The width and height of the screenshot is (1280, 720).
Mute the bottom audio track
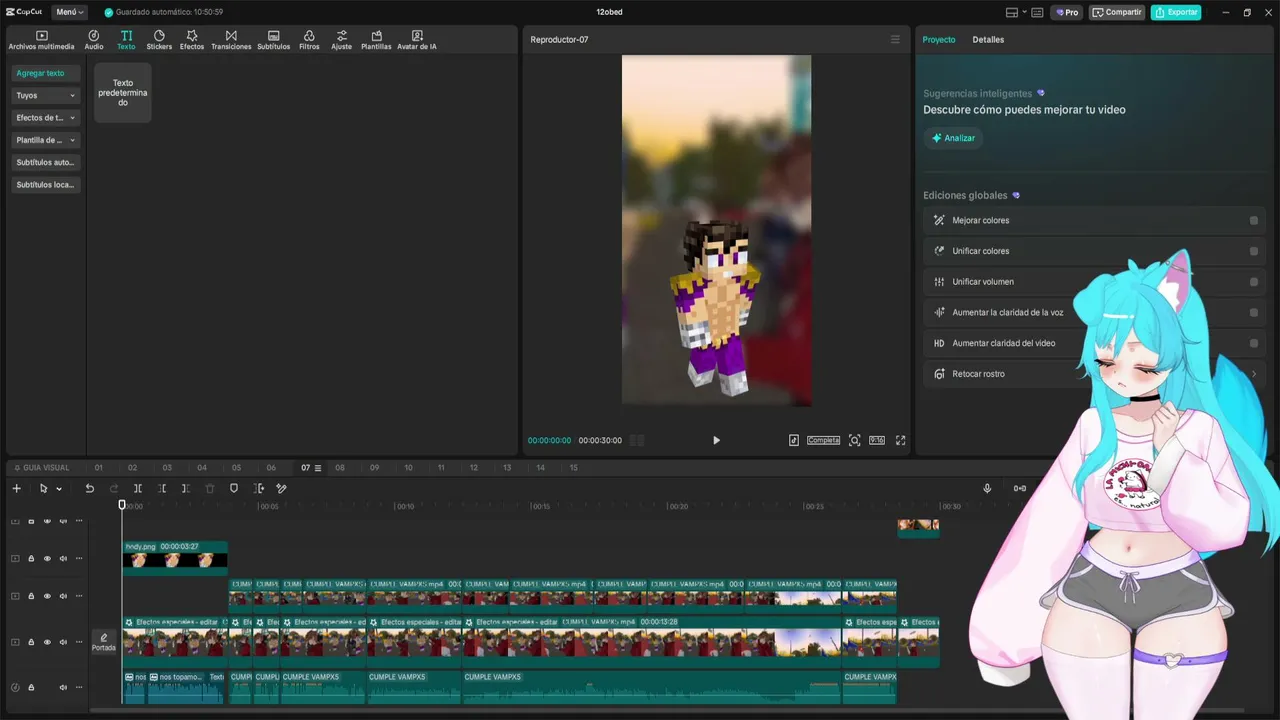point(63,687)
